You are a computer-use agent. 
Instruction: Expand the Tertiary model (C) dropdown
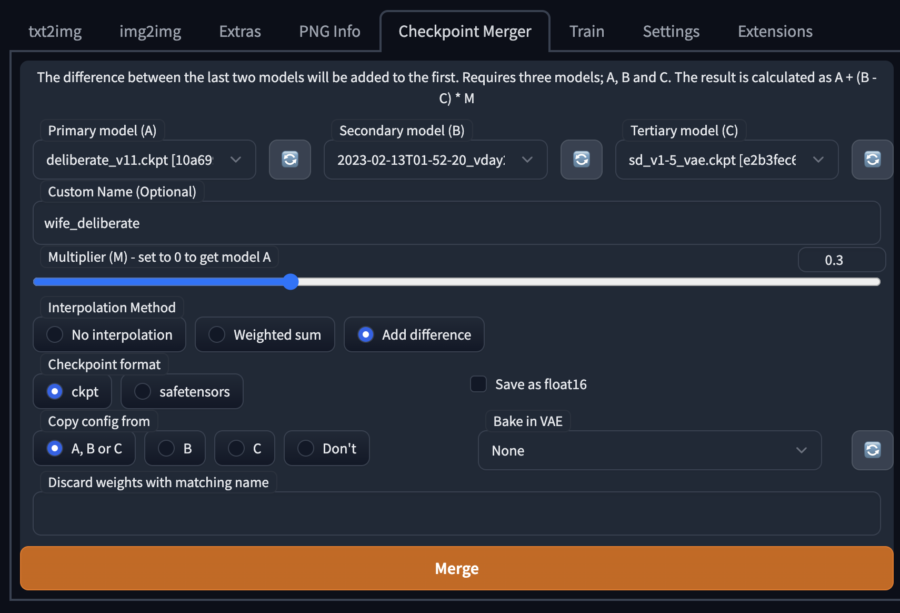727,160
